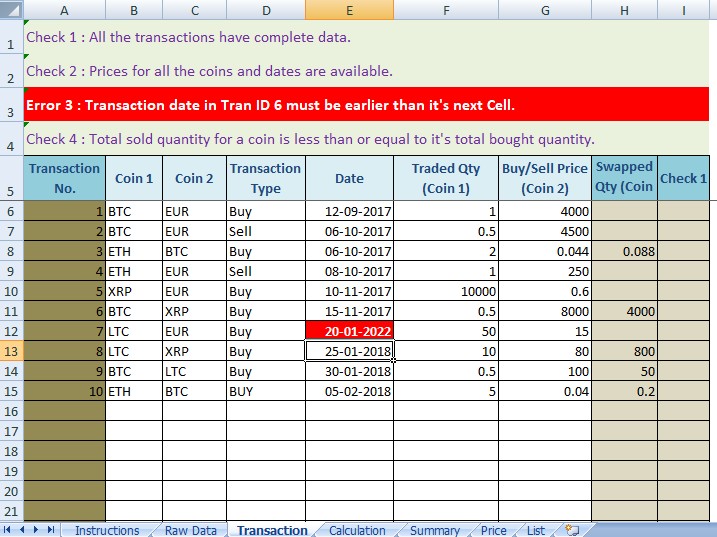Click red Error 3 message cell

click(x=366, y=105)
